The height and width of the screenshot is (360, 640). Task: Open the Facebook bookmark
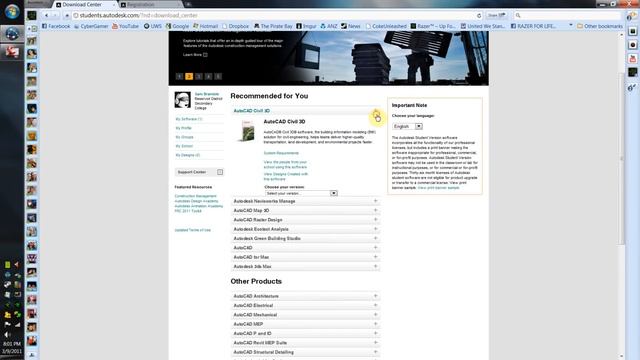56,26
